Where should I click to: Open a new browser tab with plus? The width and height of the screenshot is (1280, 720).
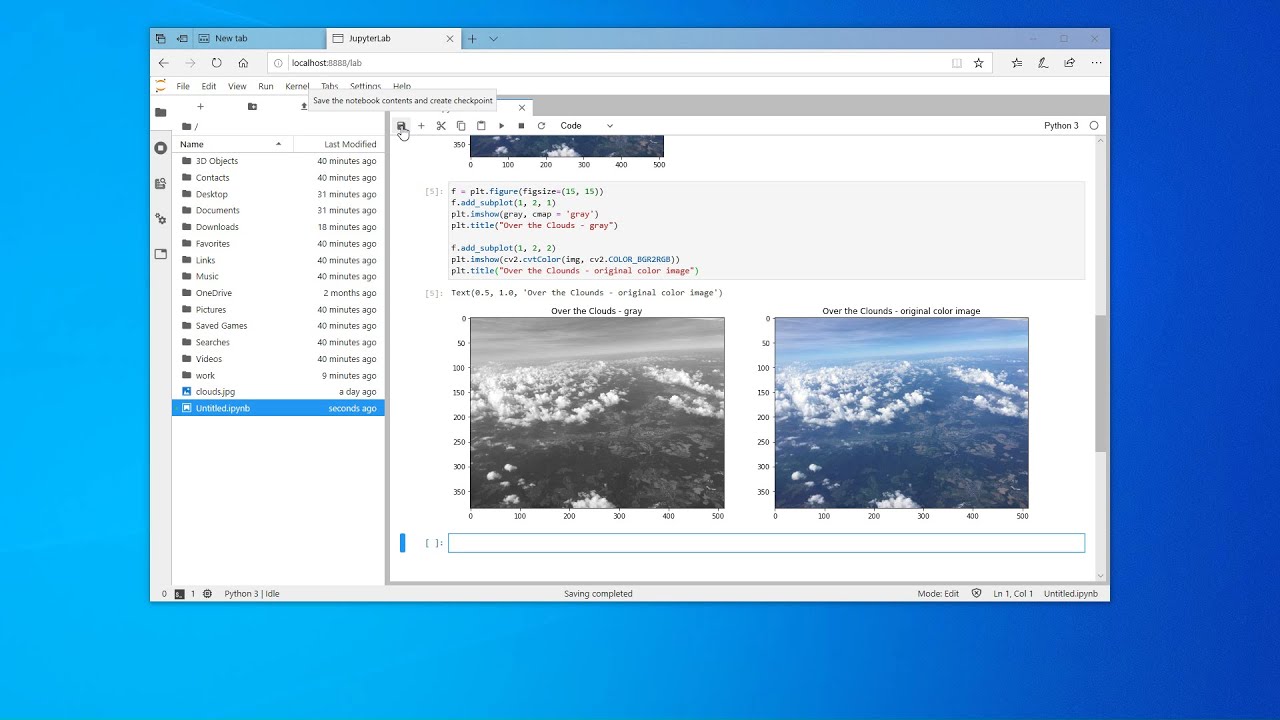[x=472, y=39]
